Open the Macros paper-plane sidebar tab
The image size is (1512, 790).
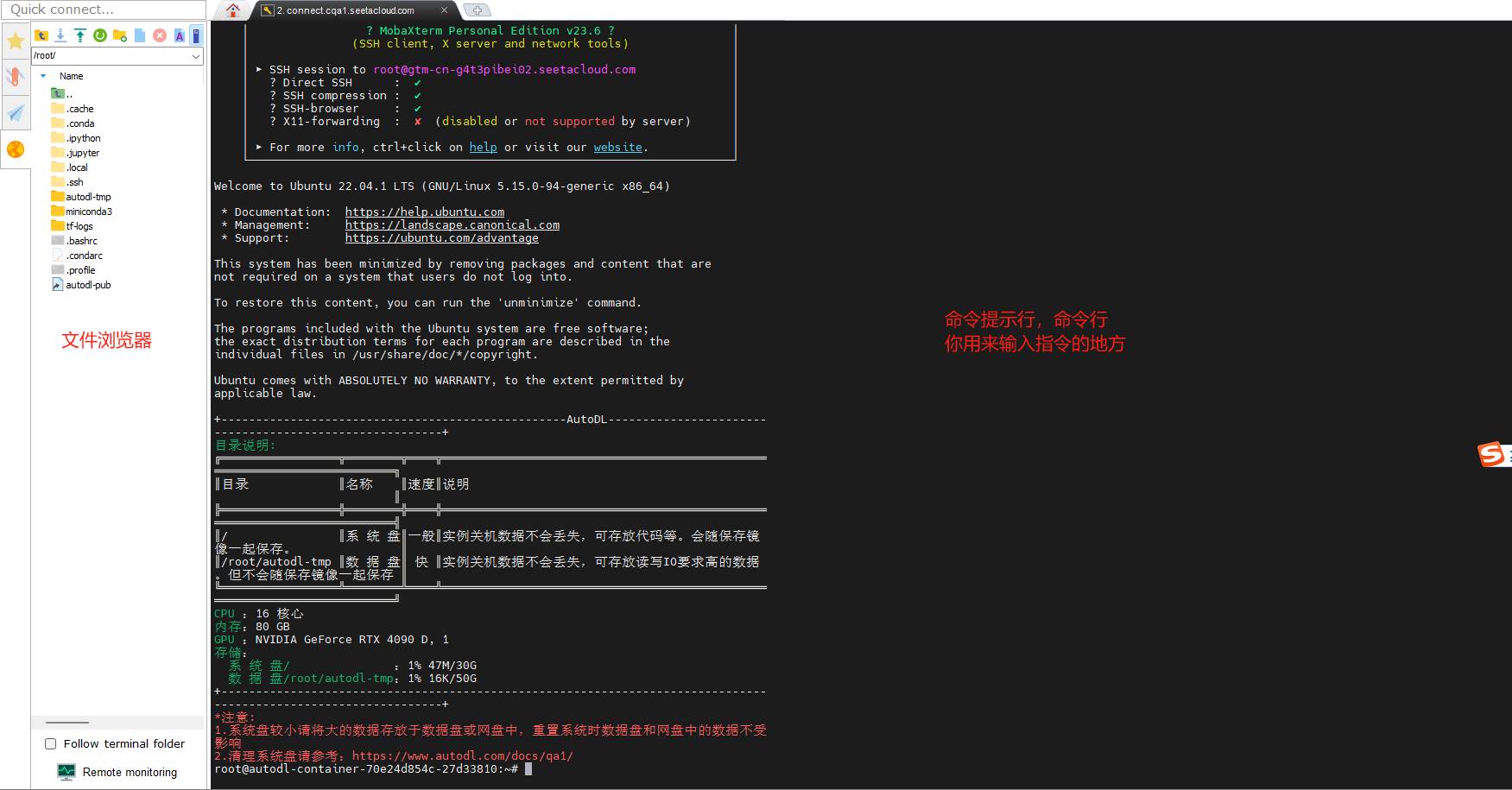16,113
